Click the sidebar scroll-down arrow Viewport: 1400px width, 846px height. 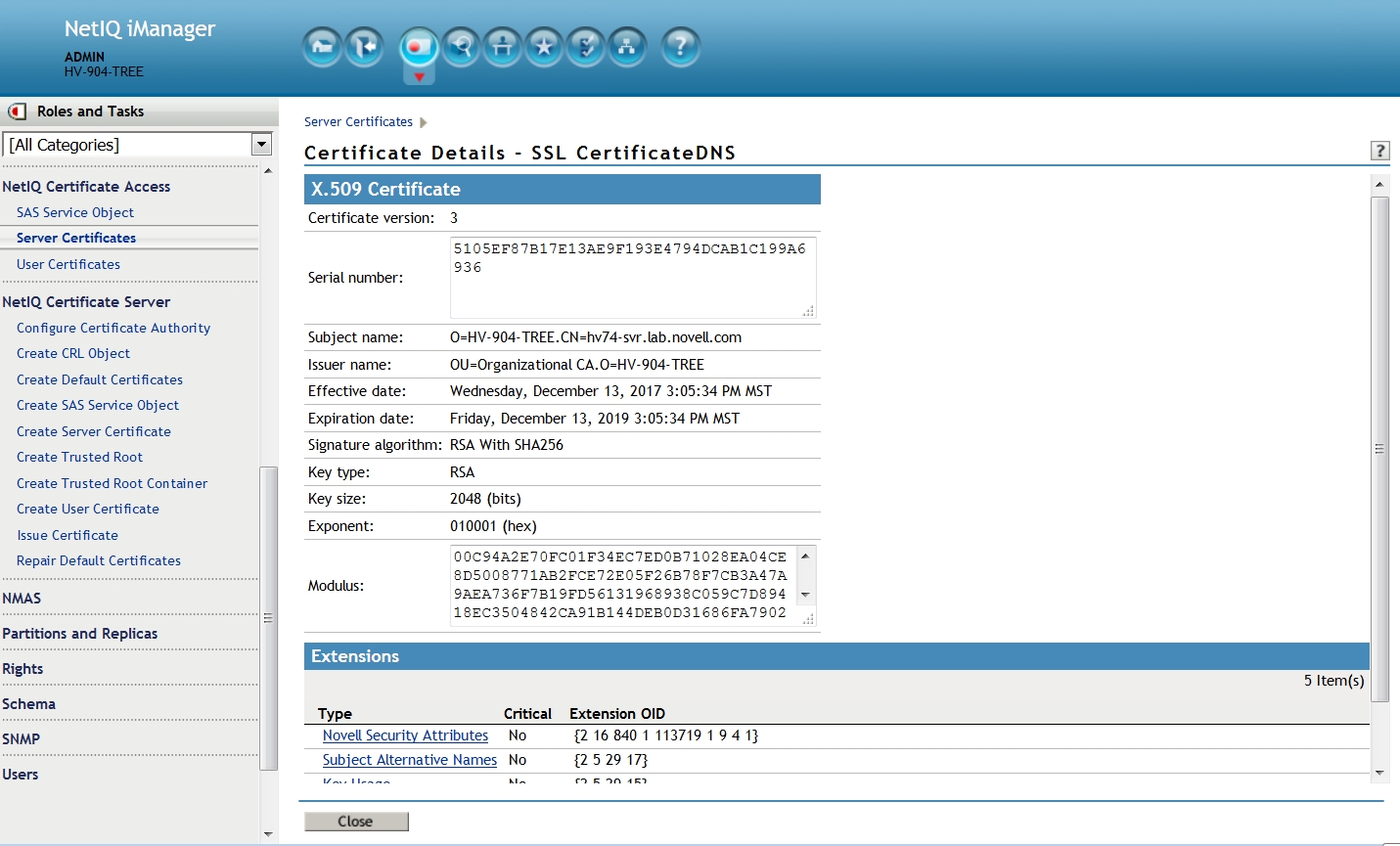(x=268, y=834)
